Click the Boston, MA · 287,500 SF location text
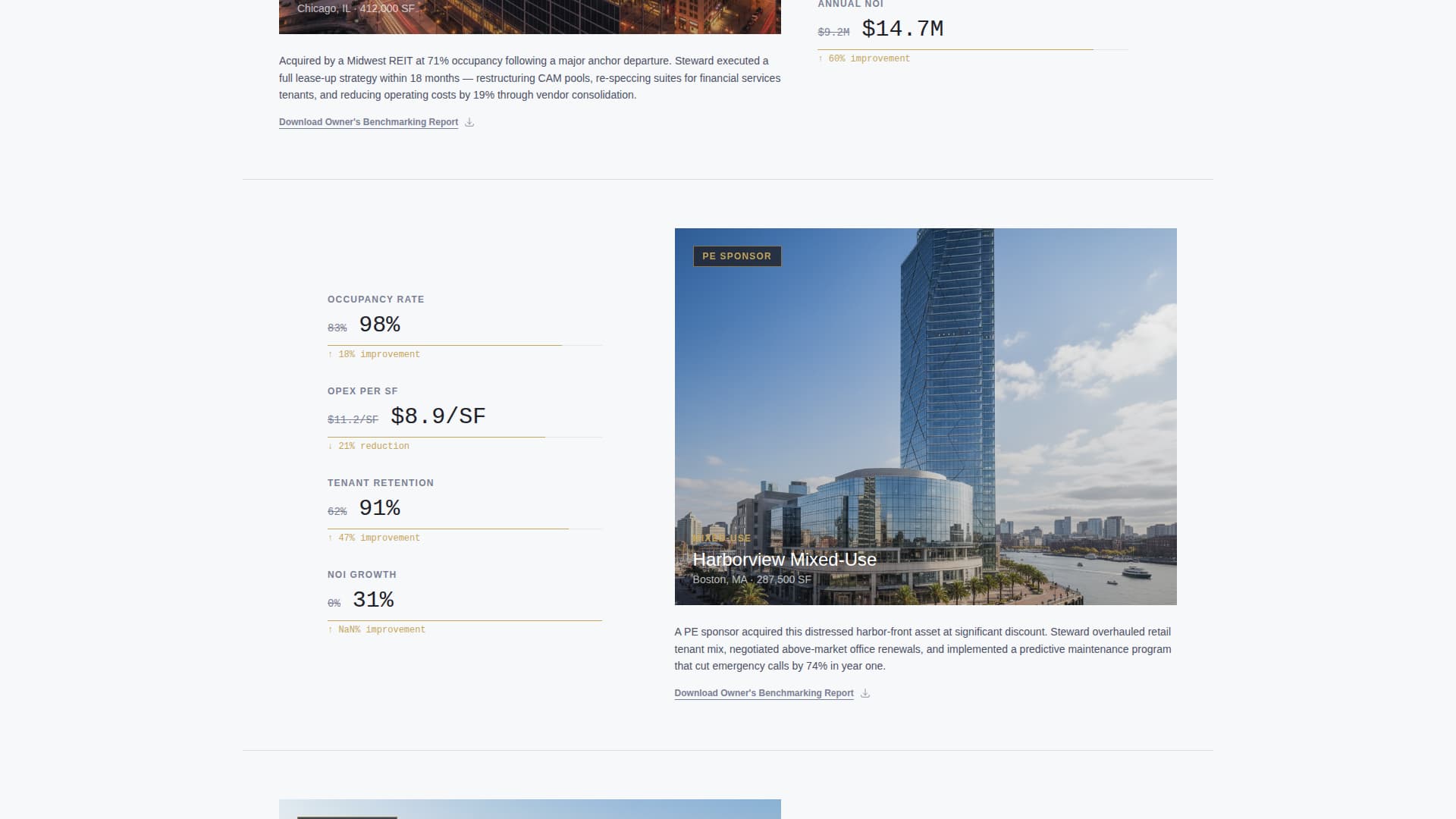 pos(752,579)
